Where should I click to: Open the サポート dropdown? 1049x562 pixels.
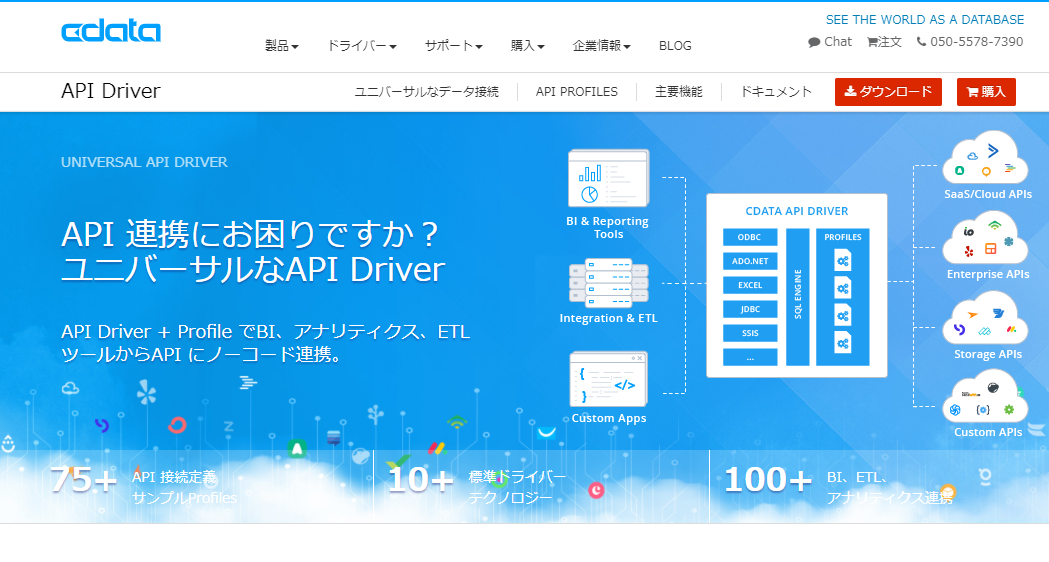pos(454,45)
